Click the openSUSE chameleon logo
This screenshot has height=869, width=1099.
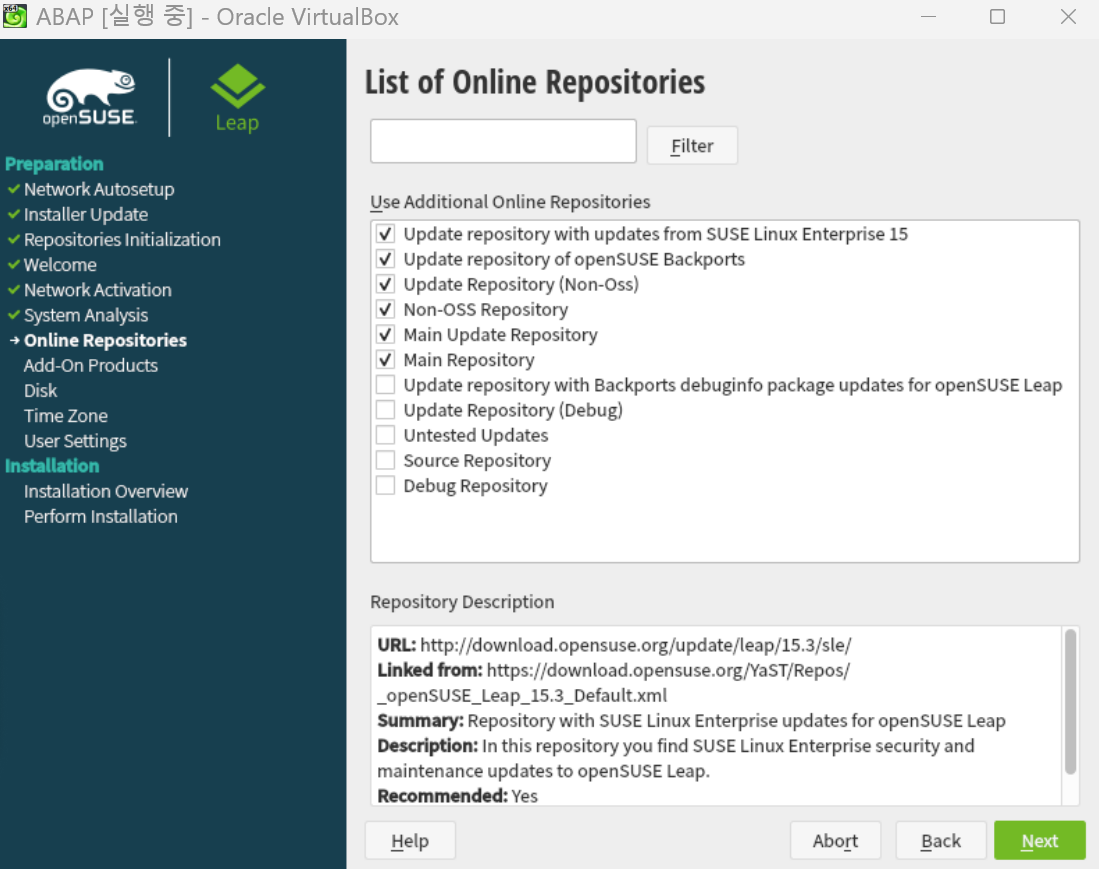[90, 97]
